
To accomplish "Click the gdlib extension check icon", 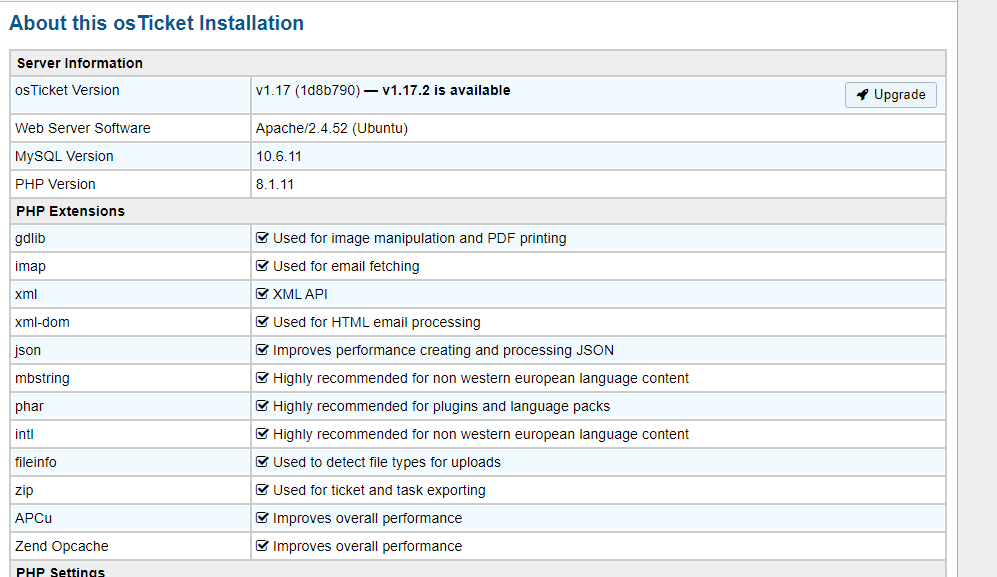I will click(263, 238).
